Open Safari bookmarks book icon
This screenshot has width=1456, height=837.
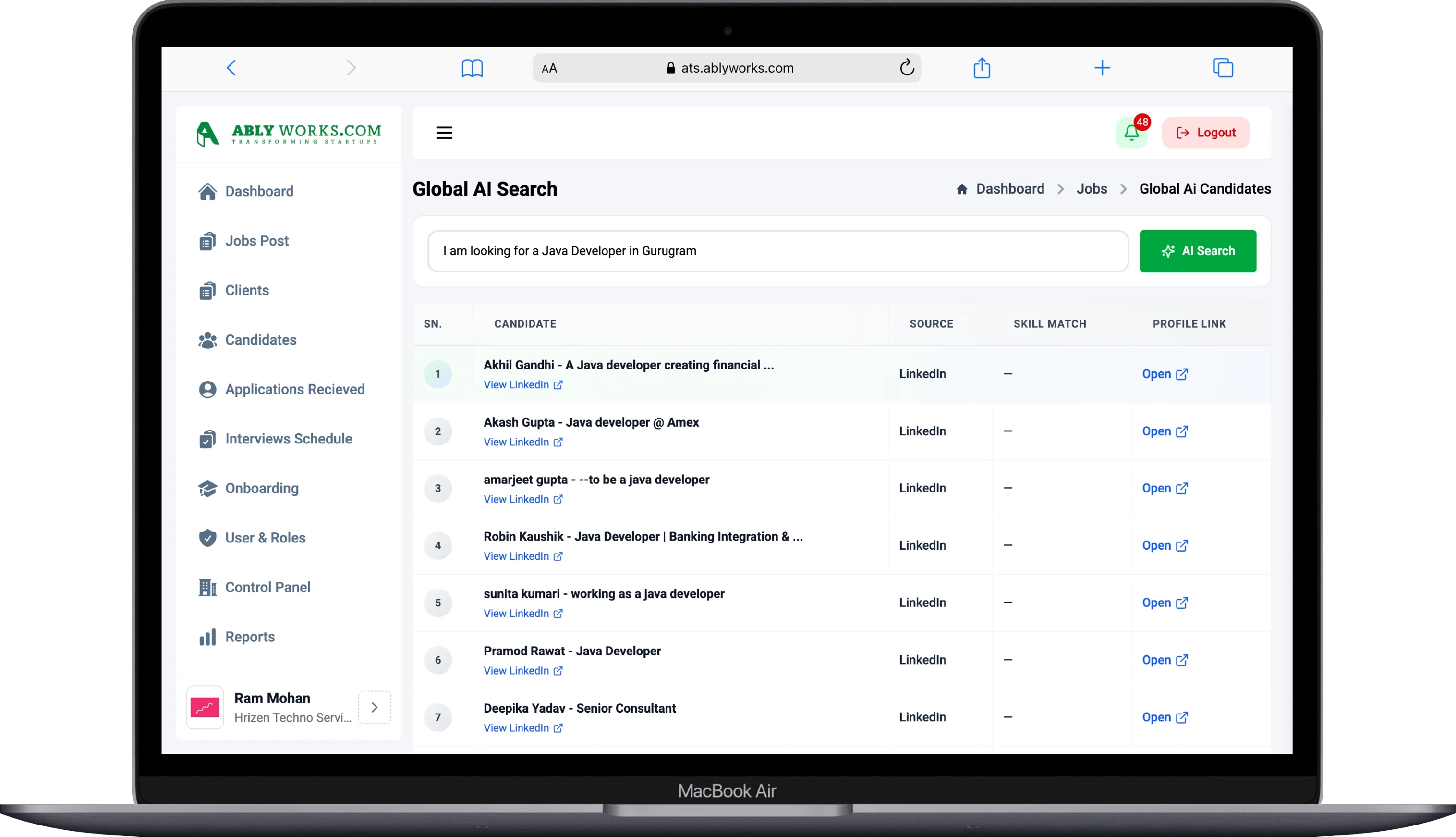(x=472, y=68)
